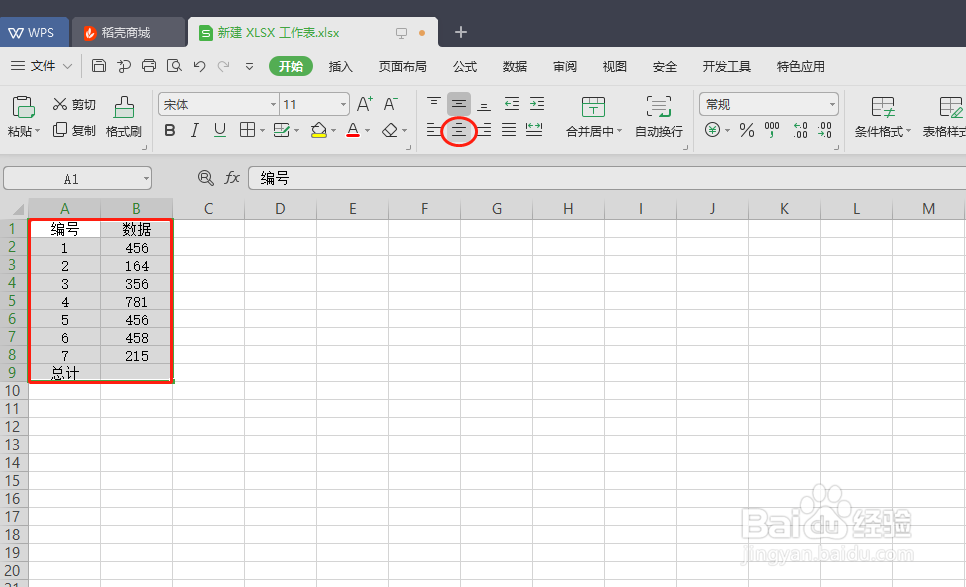Increase decimal places icon
This screenshot has width=966, height=587.
[x=800, y=130]
